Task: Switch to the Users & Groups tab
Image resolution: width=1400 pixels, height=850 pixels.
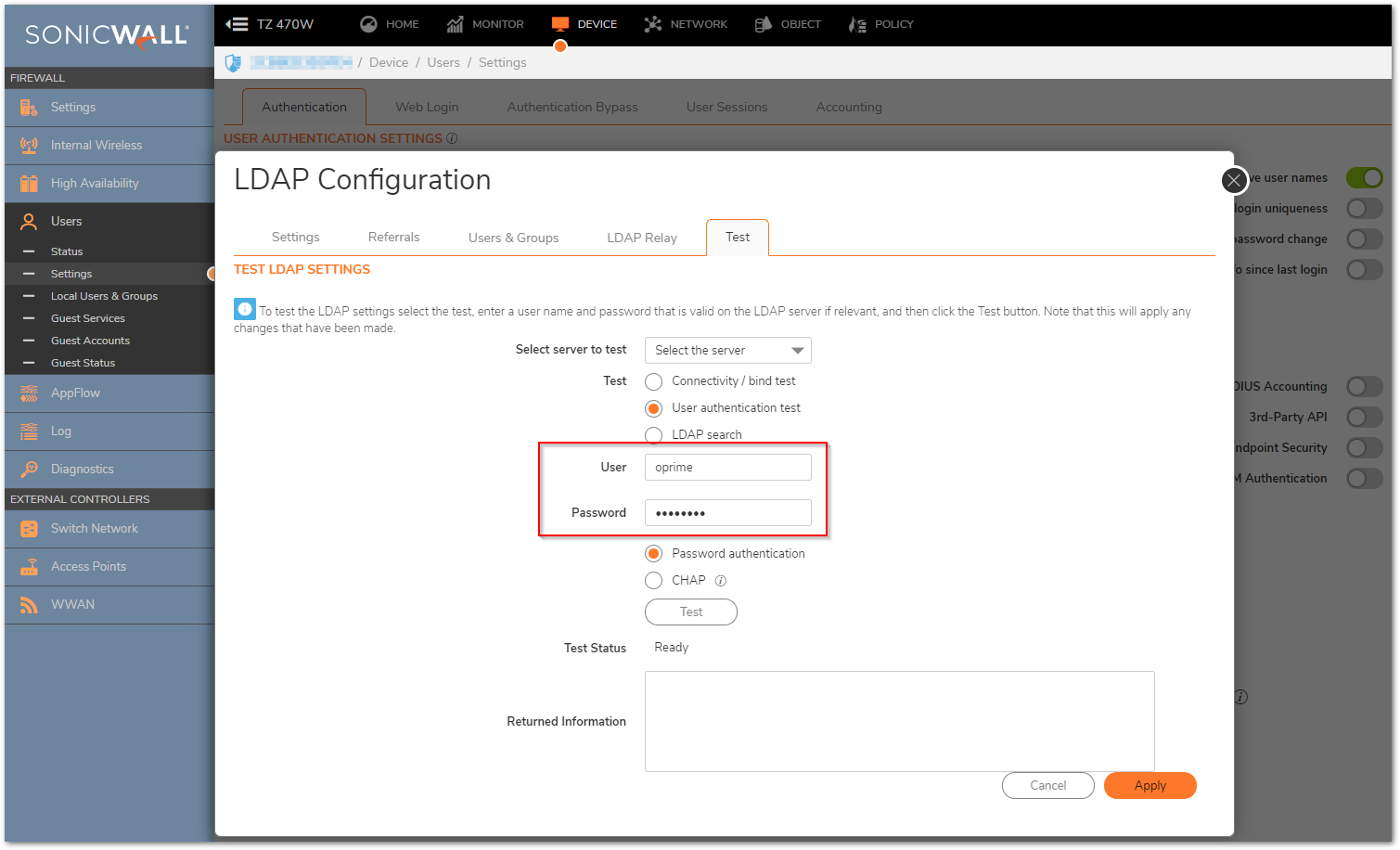Action: 513,238
